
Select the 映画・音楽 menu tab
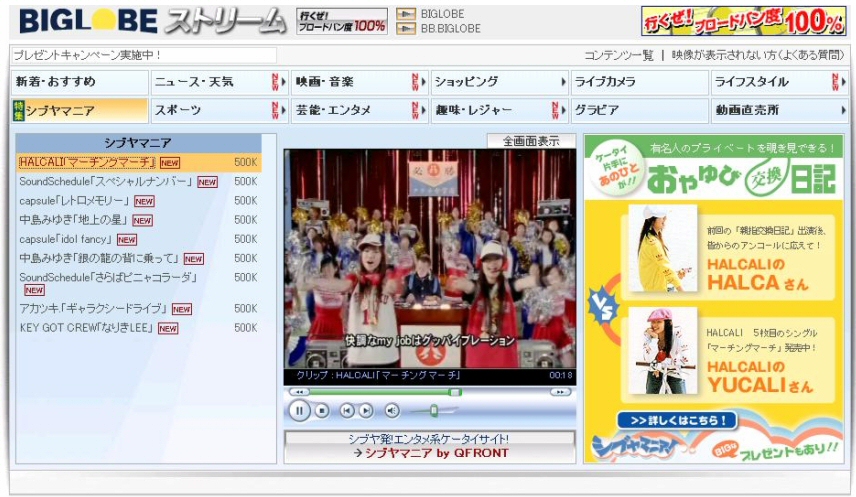pyautogui.click(x=359, y=82)
